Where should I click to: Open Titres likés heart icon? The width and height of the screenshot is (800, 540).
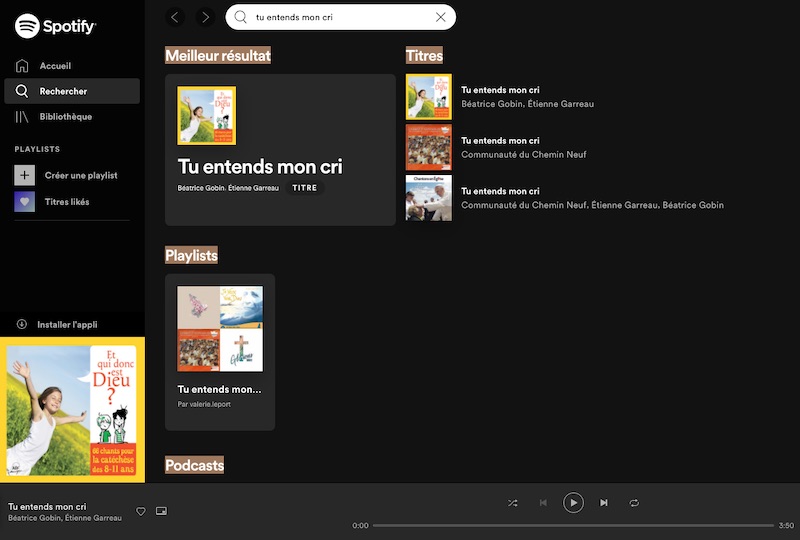24,202
